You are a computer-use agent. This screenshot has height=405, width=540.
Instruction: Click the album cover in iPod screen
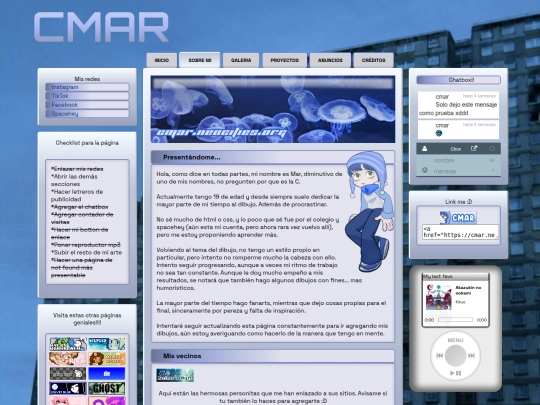439,297
